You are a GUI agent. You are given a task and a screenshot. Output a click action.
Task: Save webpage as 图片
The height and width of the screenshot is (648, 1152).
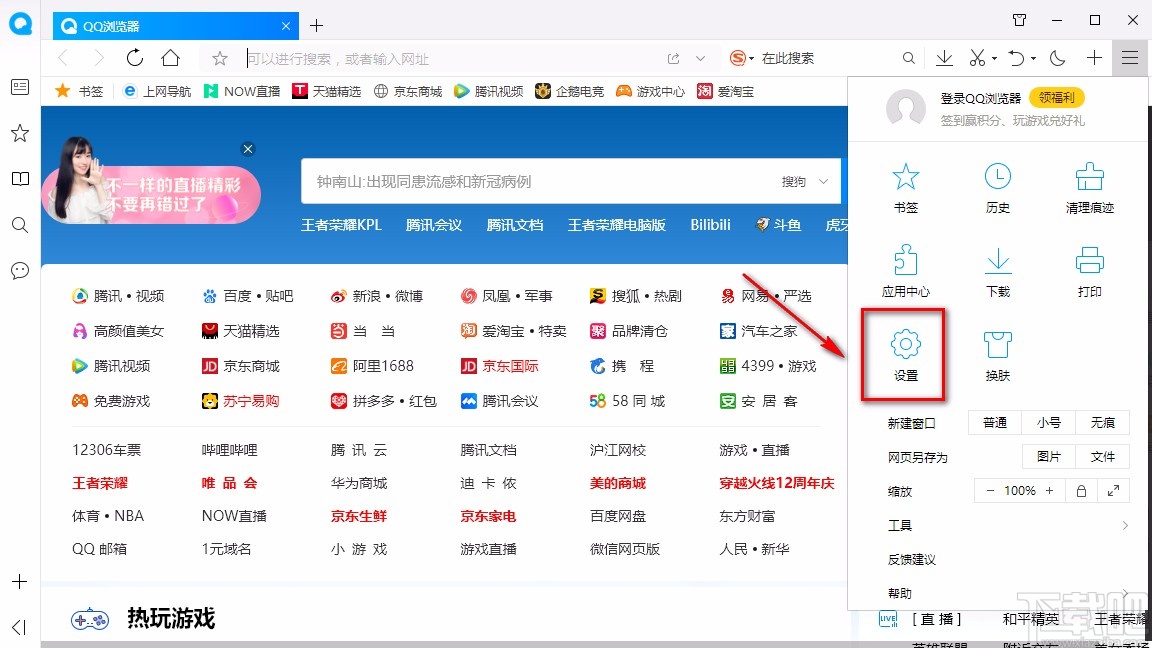click(x=1048, y=457)
